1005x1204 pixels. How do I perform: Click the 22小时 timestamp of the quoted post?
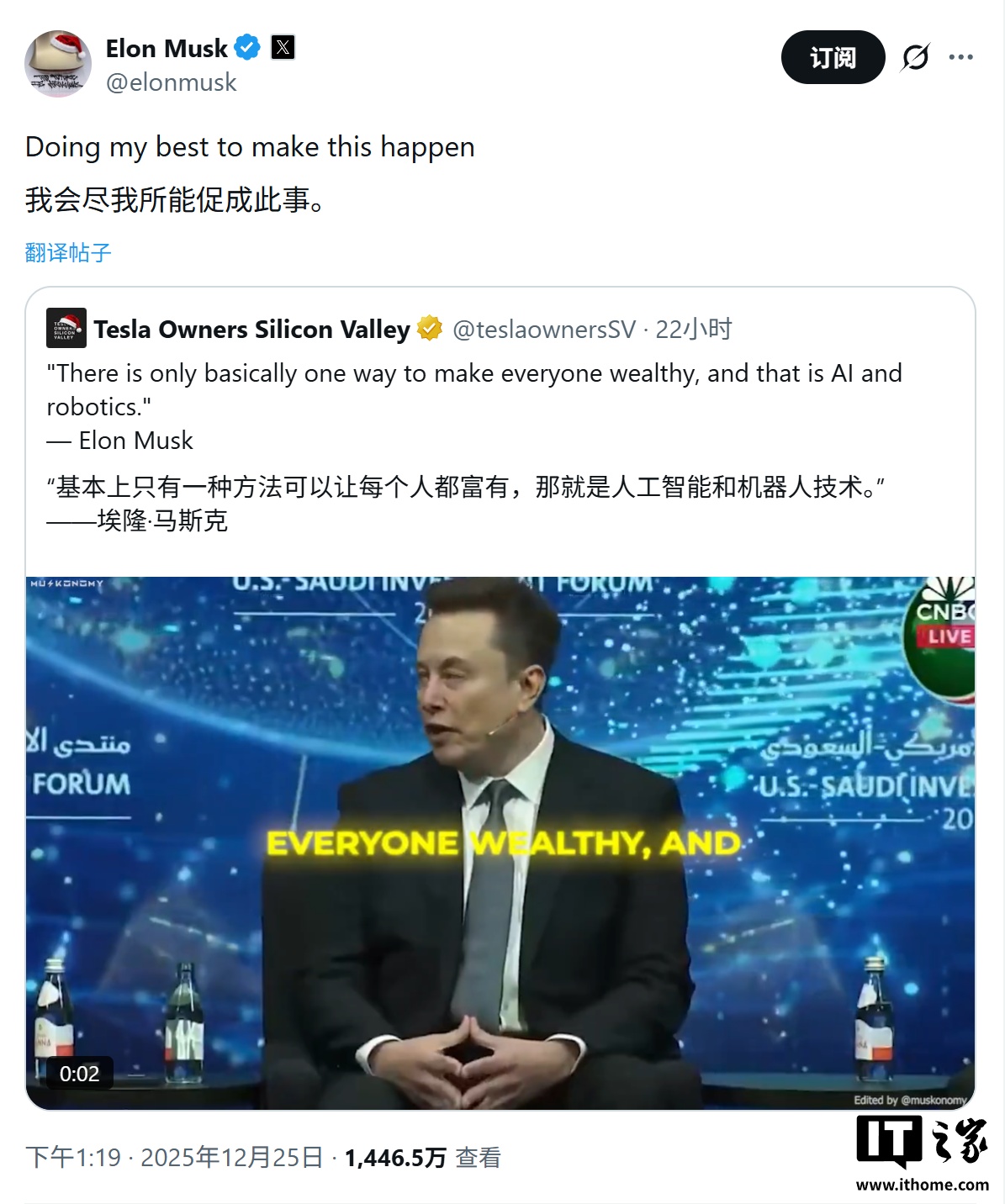click(x=694, y=329)
